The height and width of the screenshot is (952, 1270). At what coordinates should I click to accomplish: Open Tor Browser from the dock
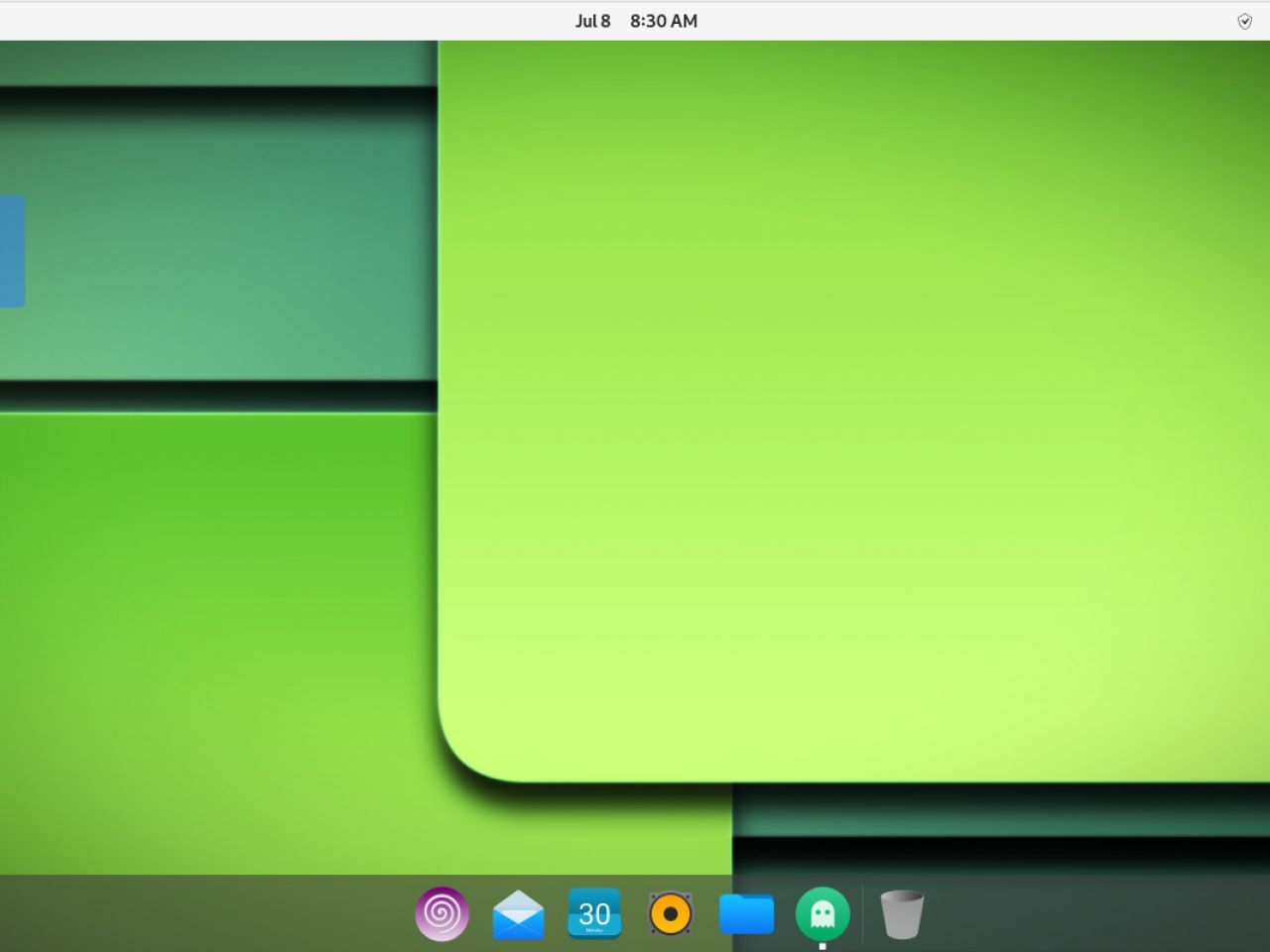442,913
